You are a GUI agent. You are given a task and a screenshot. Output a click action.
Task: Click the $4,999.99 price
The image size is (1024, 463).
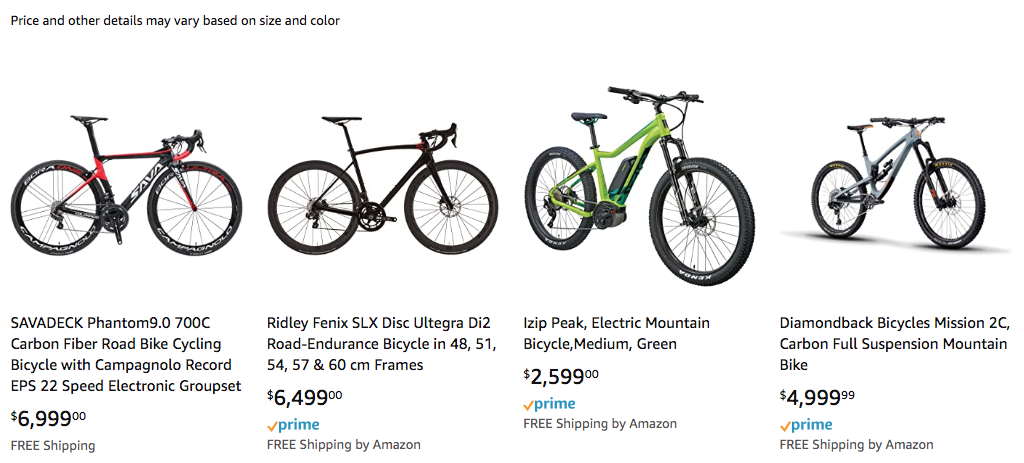(x=817, y=397)
